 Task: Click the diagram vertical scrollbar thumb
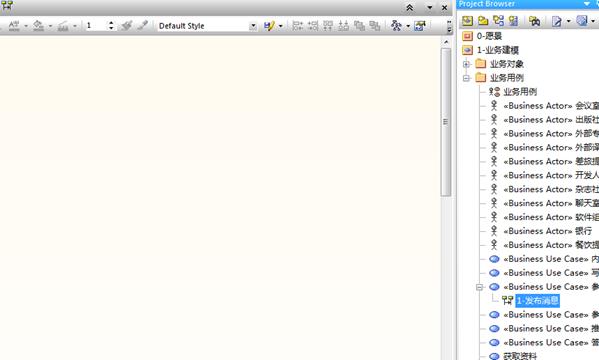446,122
